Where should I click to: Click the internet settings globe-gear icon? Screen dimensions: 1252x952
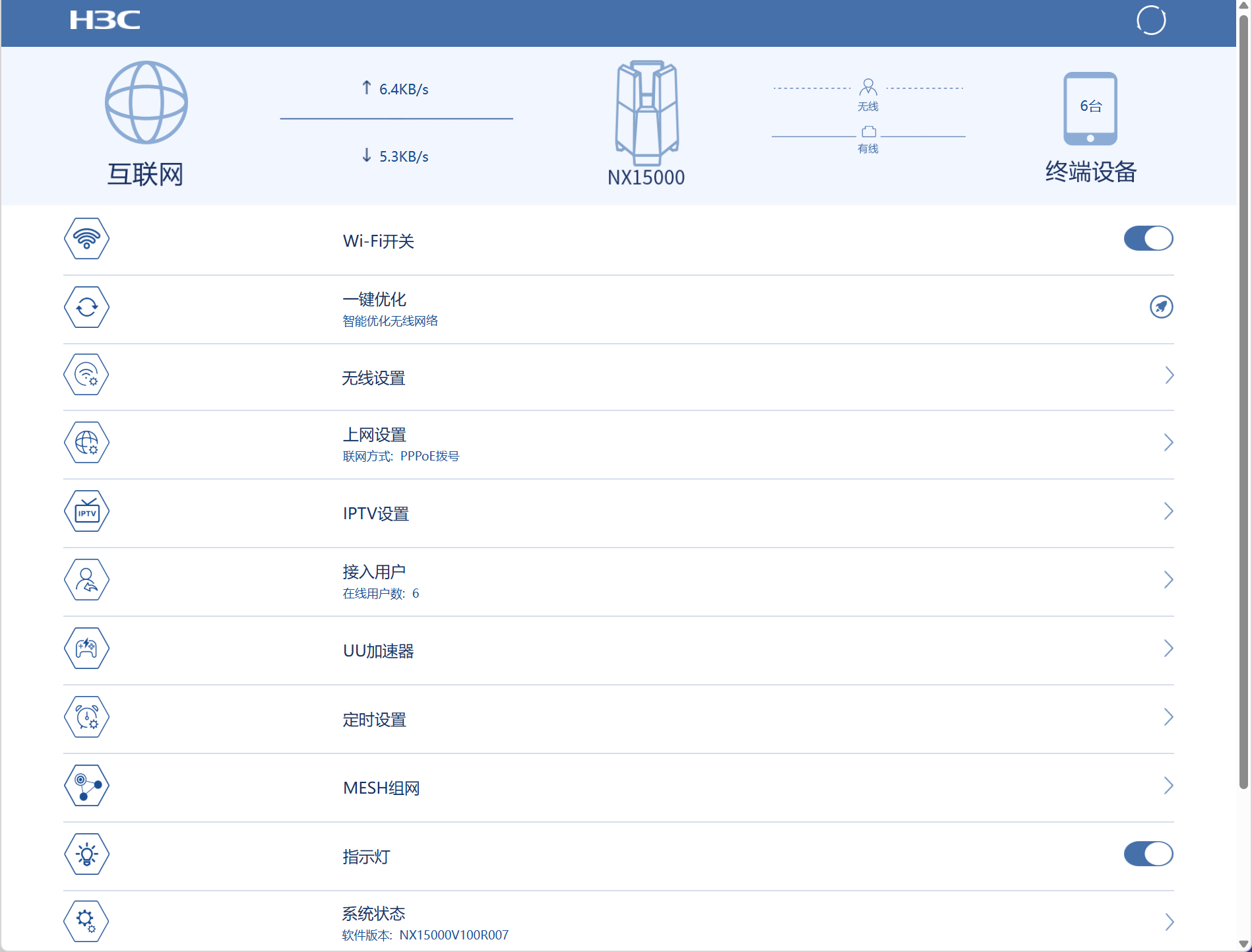[x=86, y=442]
